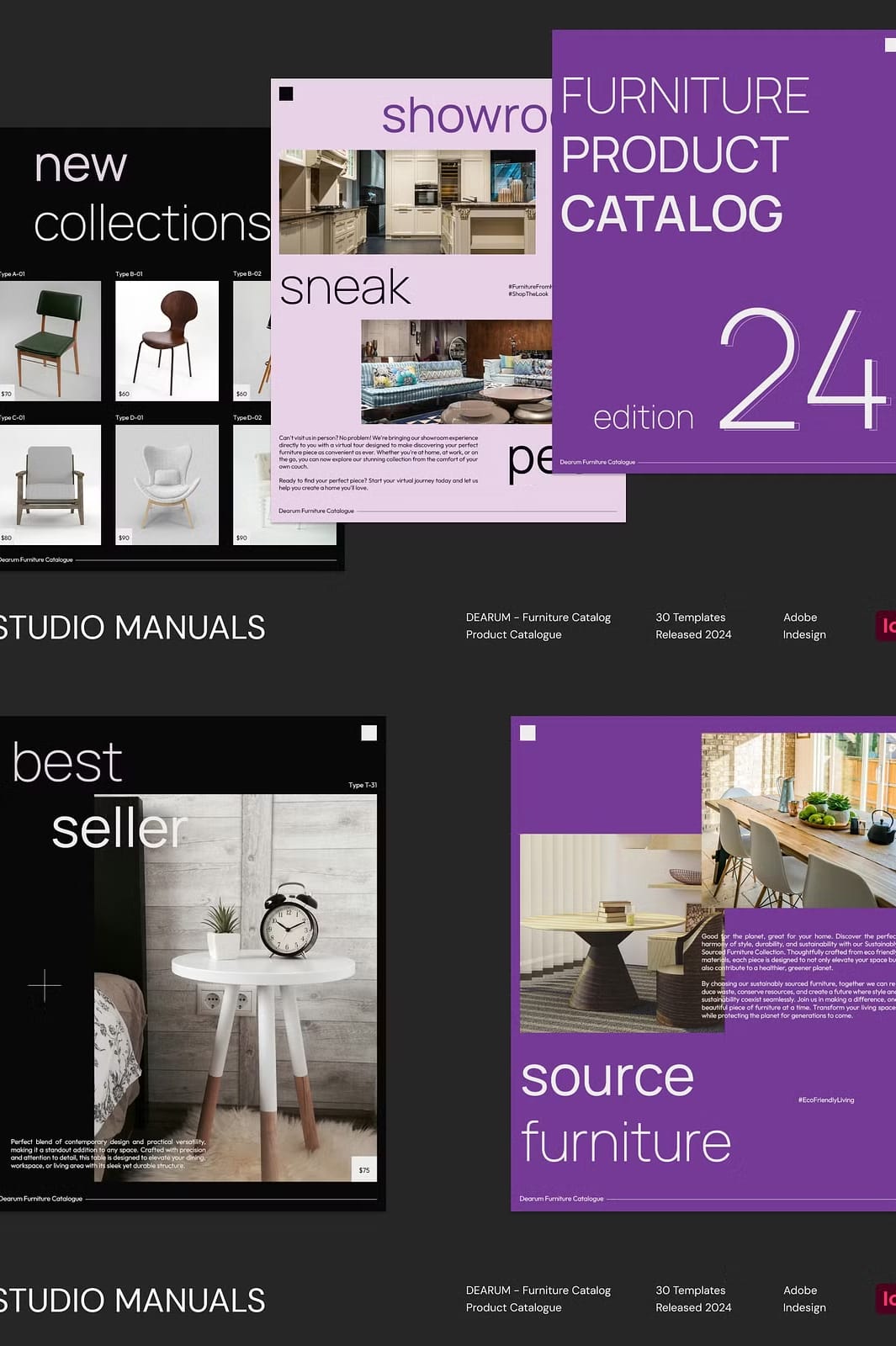Click the Adobe InDesign icon in top info row
This screenshot has width=896, height=1346.
click(x=886, y=625)
